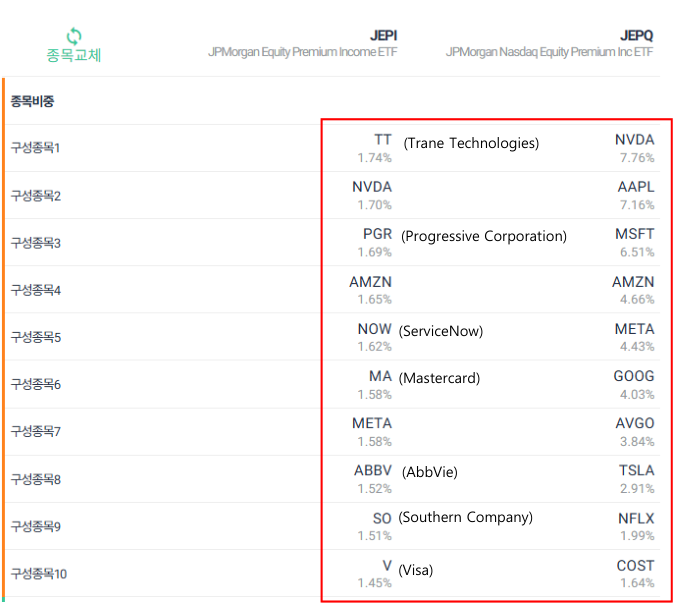The width and height of the screenshot is (684, 613).
Task: Click the 구성종목1 row label
Action: tap(35, 148)
